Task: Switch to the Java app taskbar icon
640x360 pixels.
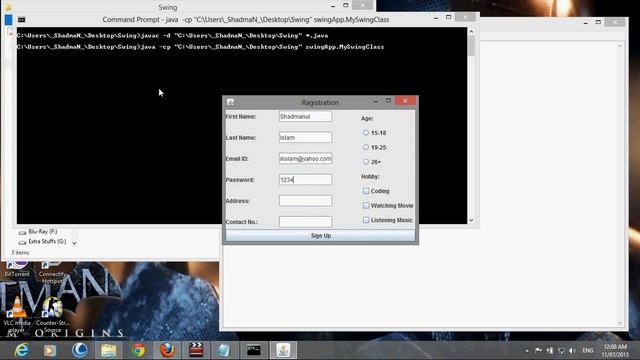Action: coord(283,350)
